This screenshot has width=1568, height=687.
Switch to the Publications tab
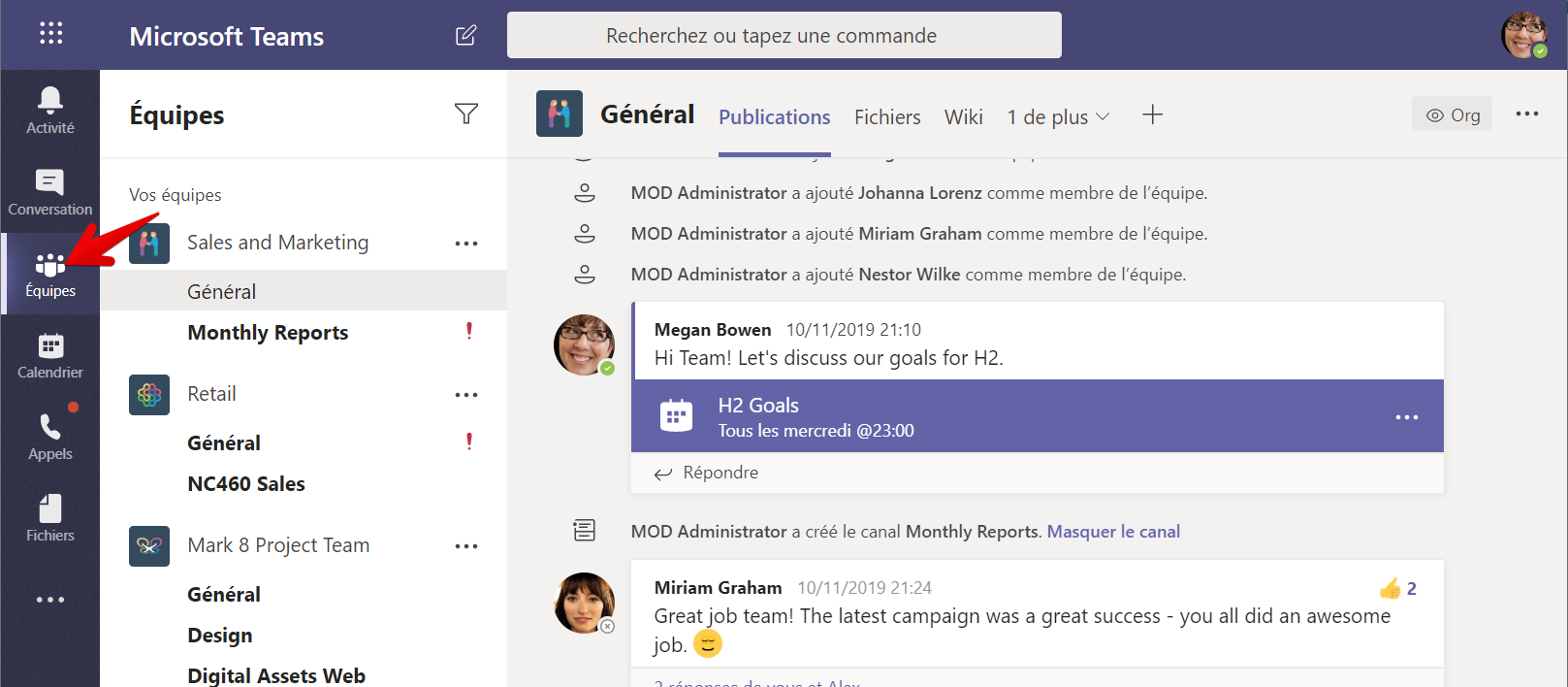click(x=775, y=117)
